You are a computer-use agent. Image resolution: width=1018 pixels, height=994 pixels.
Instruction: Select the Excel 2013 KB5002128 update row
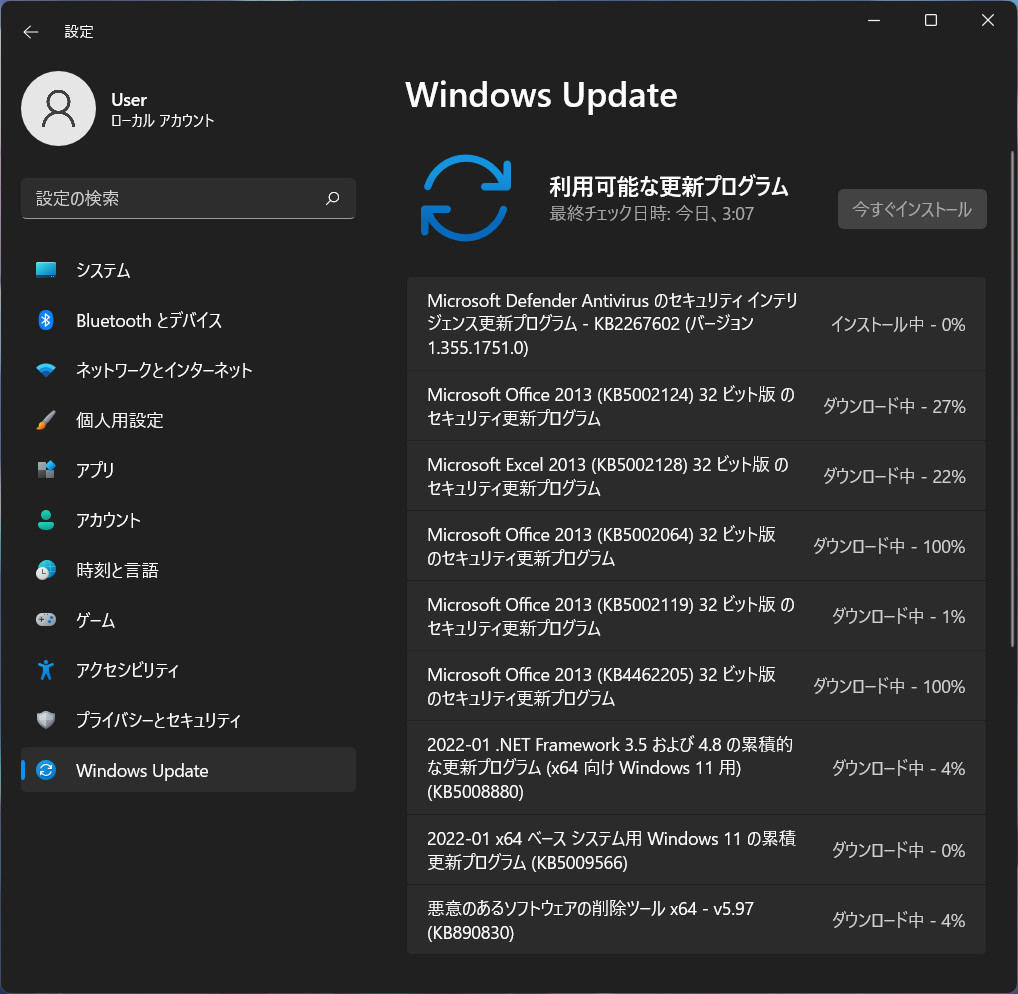696,476
